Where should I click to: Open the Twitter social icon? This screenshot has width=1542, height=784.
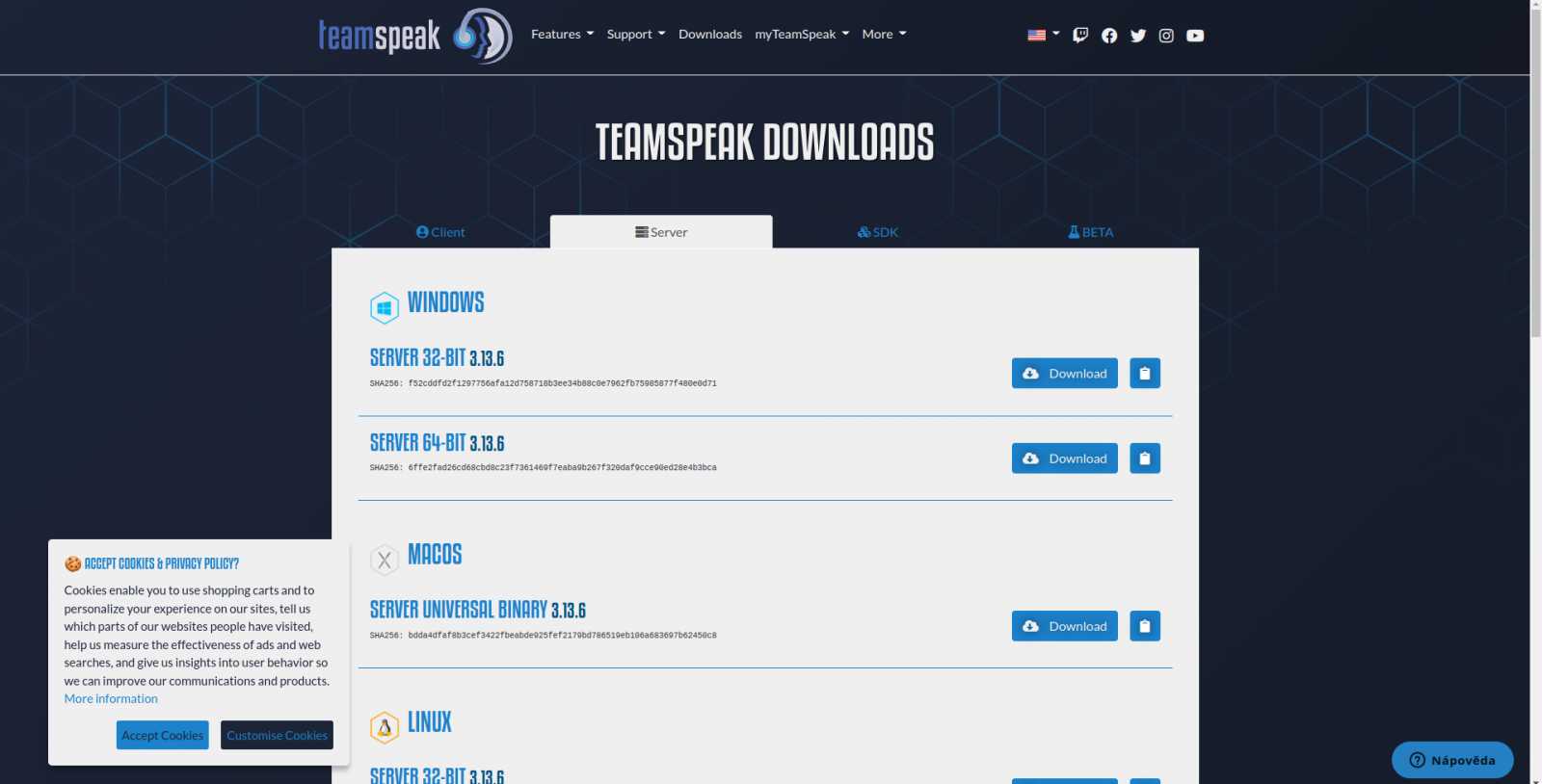(x=1138, y=36)
